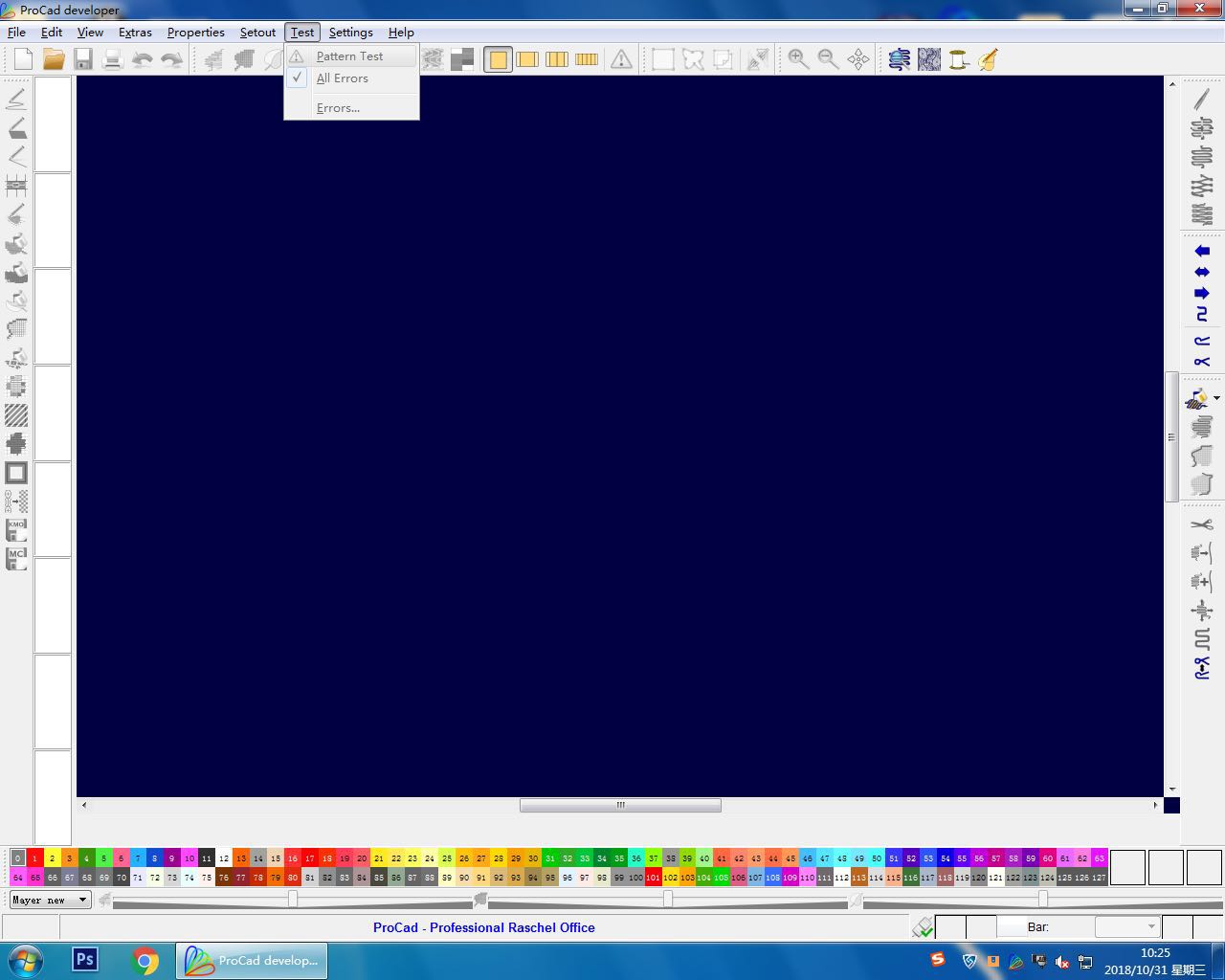Click the vertical scrollbar thumb
Viewport: 1225px width, 980px height.
tap(1171, 436)
